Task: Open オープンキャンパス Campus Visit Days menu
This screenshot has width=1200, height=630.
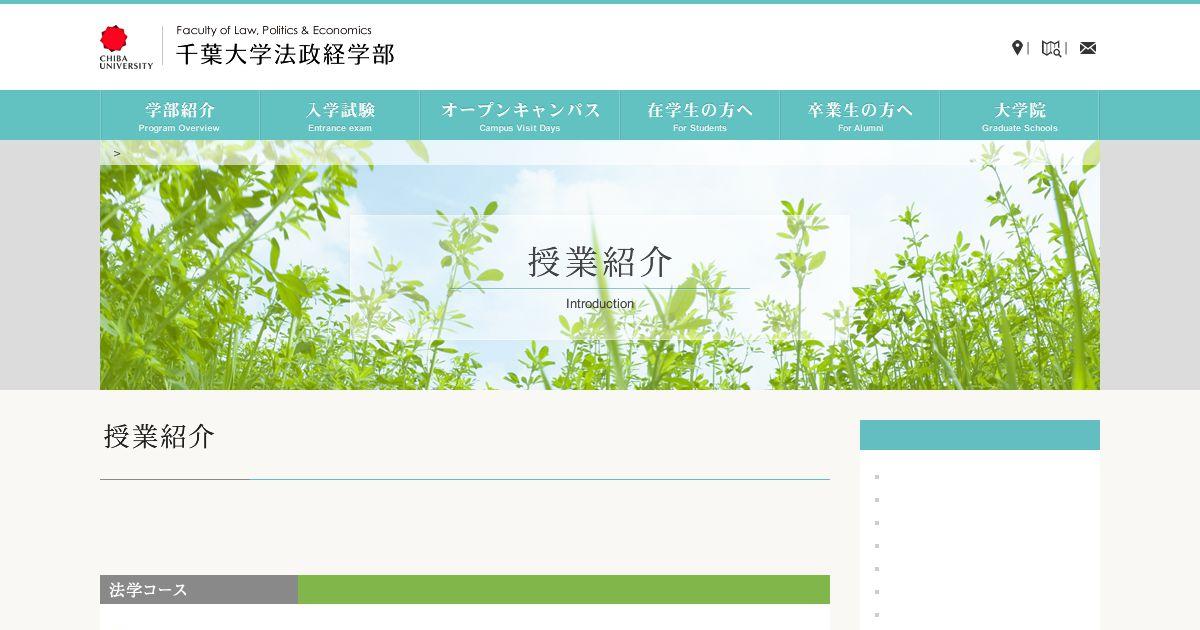Action: 520,115
